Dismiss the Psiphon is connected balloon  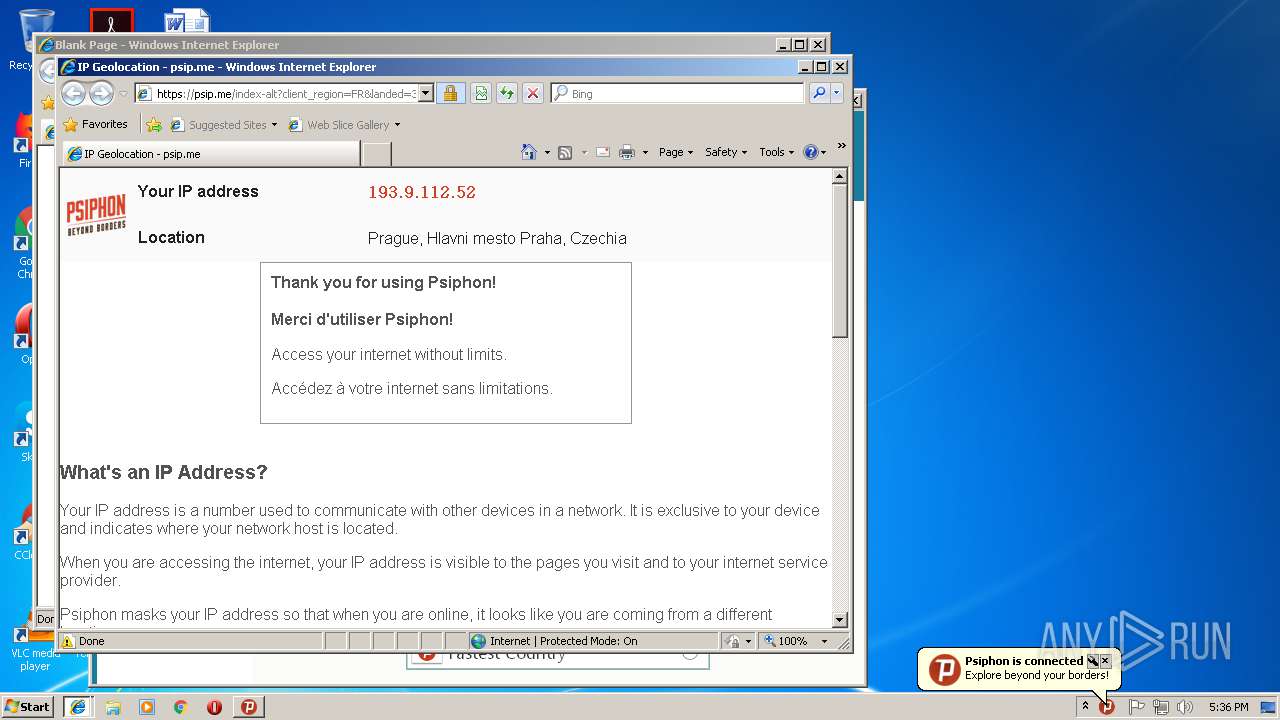pyautogui.click(x=1105, y=661)
